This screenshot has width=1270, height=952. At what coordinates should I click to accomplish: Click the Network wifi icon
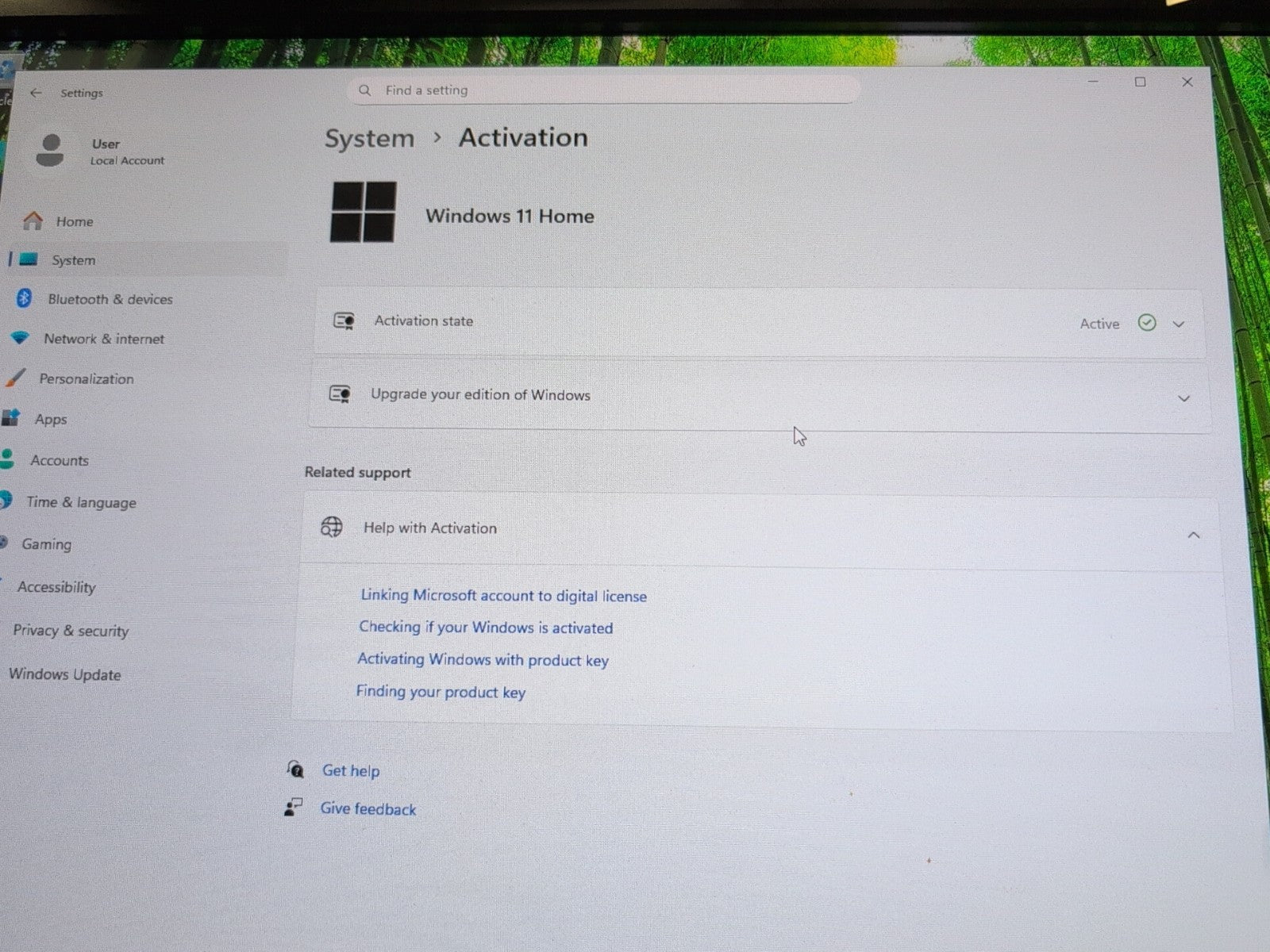coord(20,338)
